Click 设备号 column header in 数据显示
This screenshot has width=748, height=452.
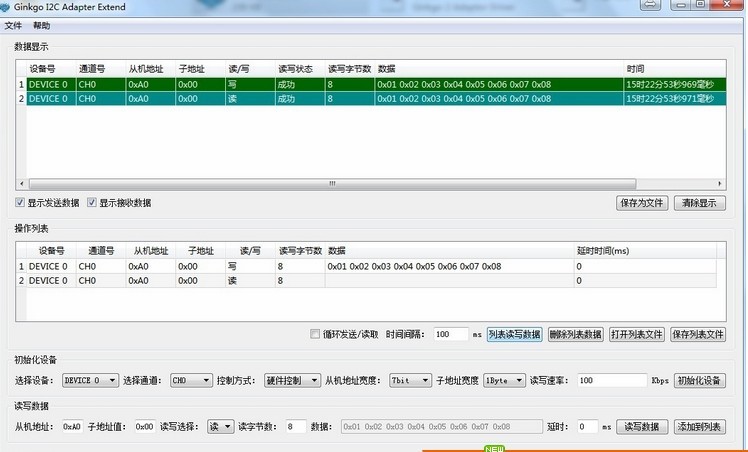[51, 69]
